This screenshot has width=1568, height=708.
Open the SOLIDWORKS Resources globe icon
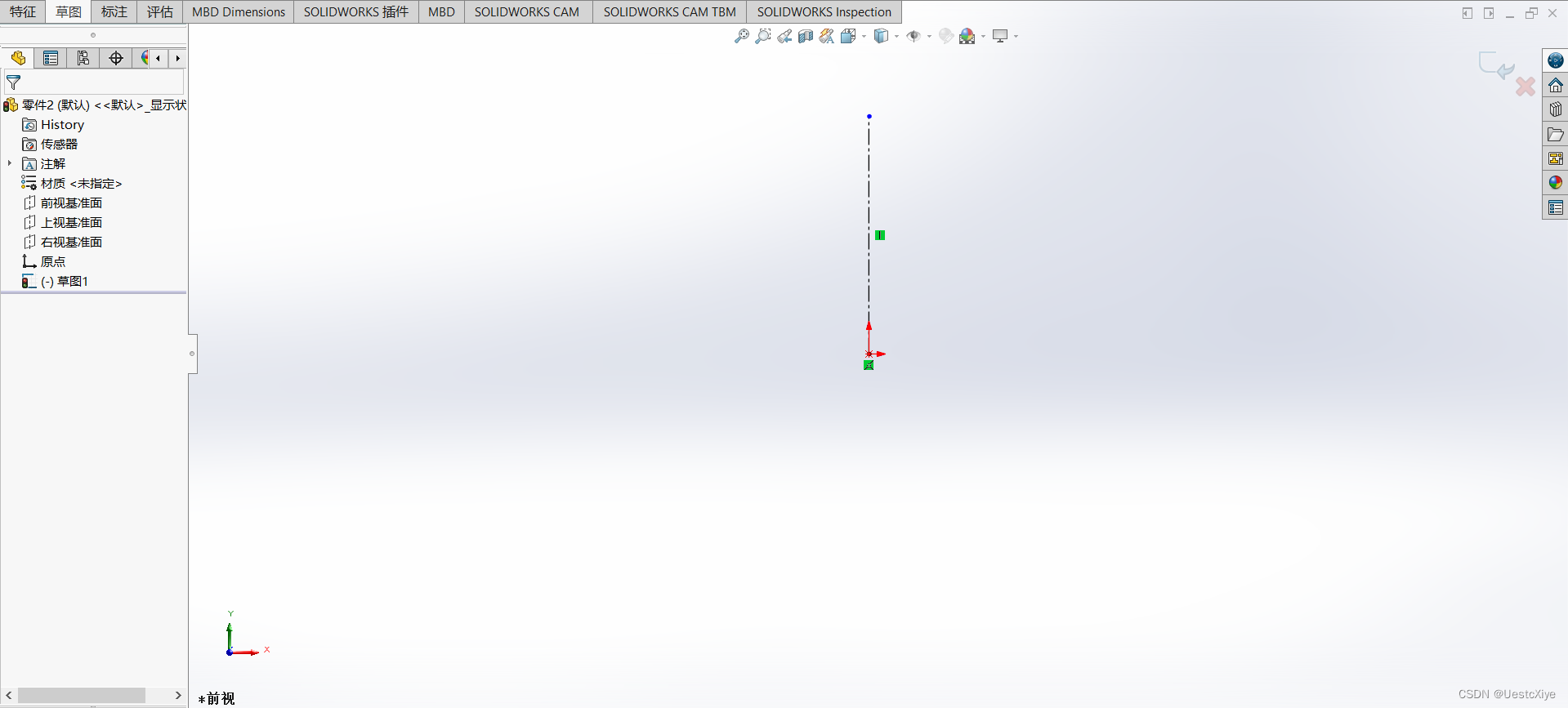1555,60
